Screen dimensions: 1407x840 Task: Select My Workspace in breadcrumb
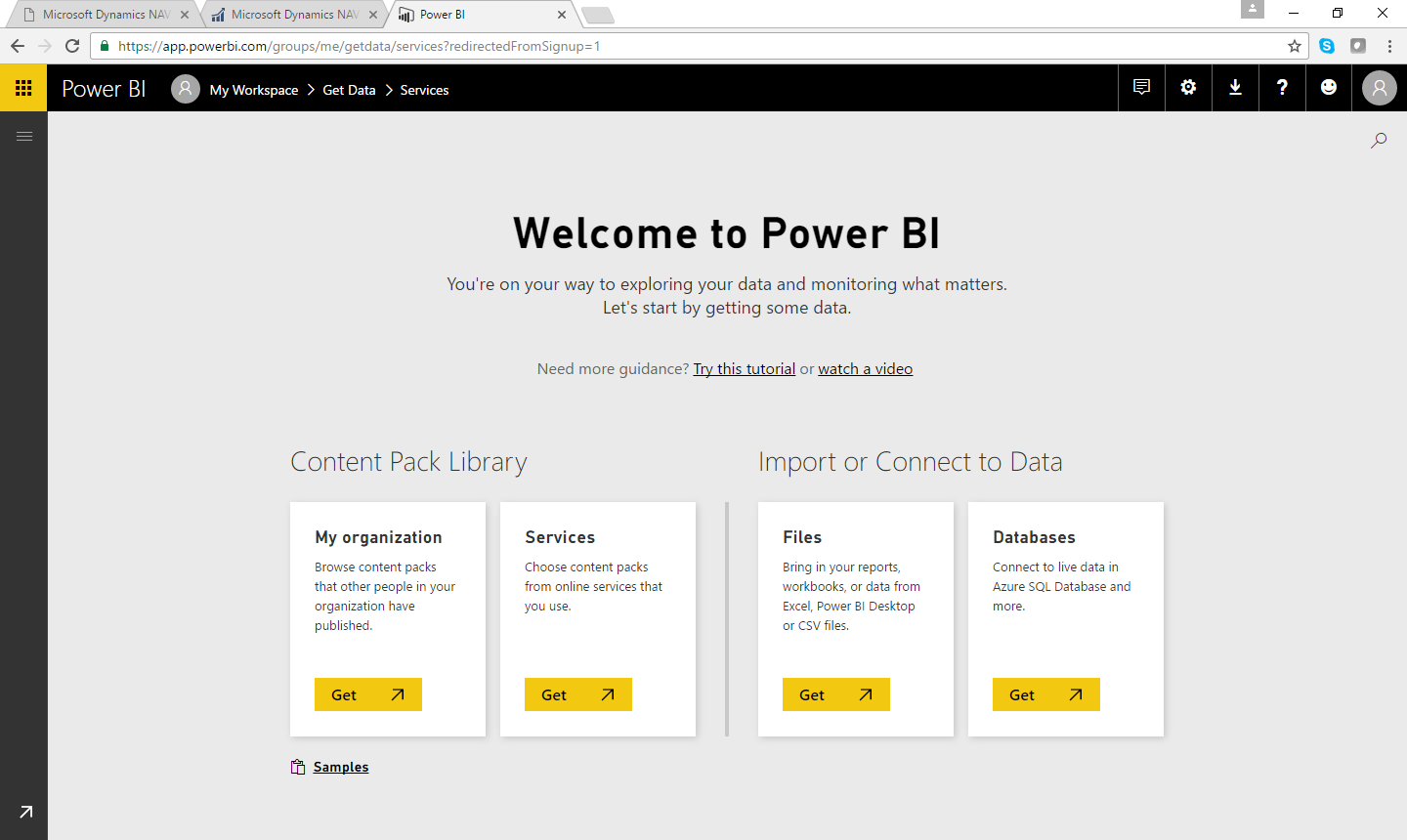[253, 90]
